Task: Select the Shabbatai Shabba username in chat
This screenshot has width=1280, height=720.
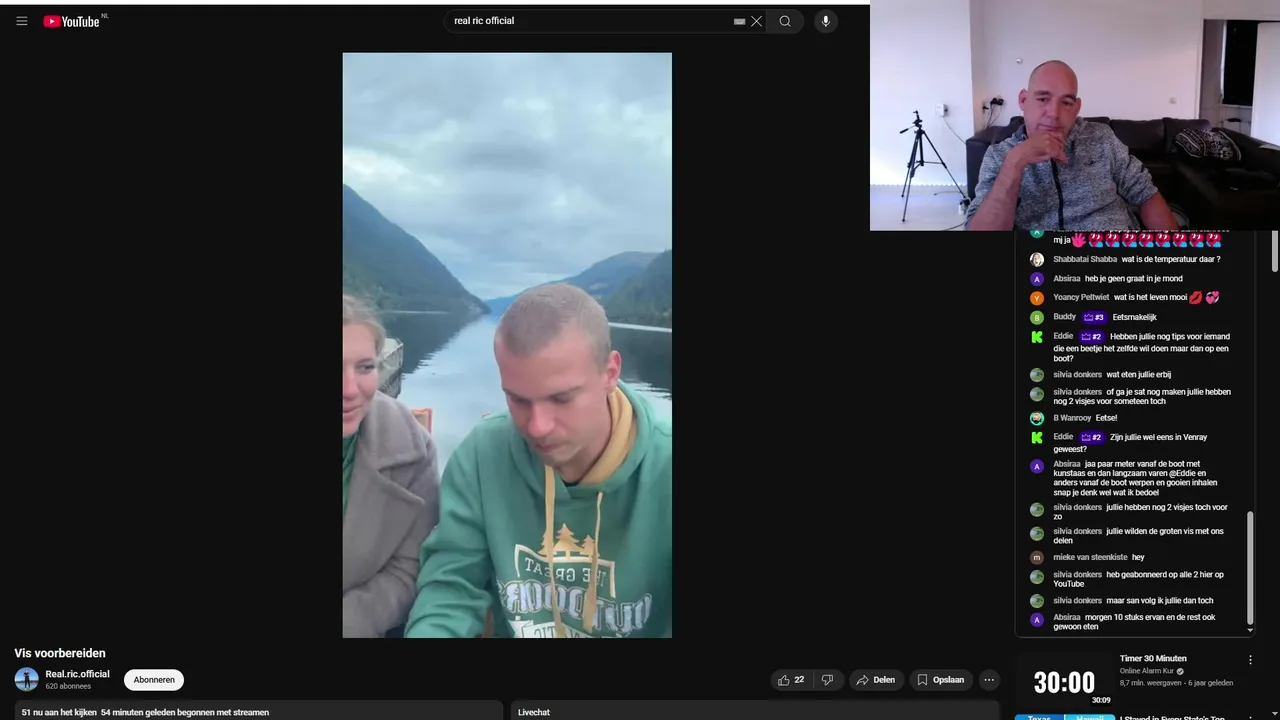Action: coord(1085,259)
